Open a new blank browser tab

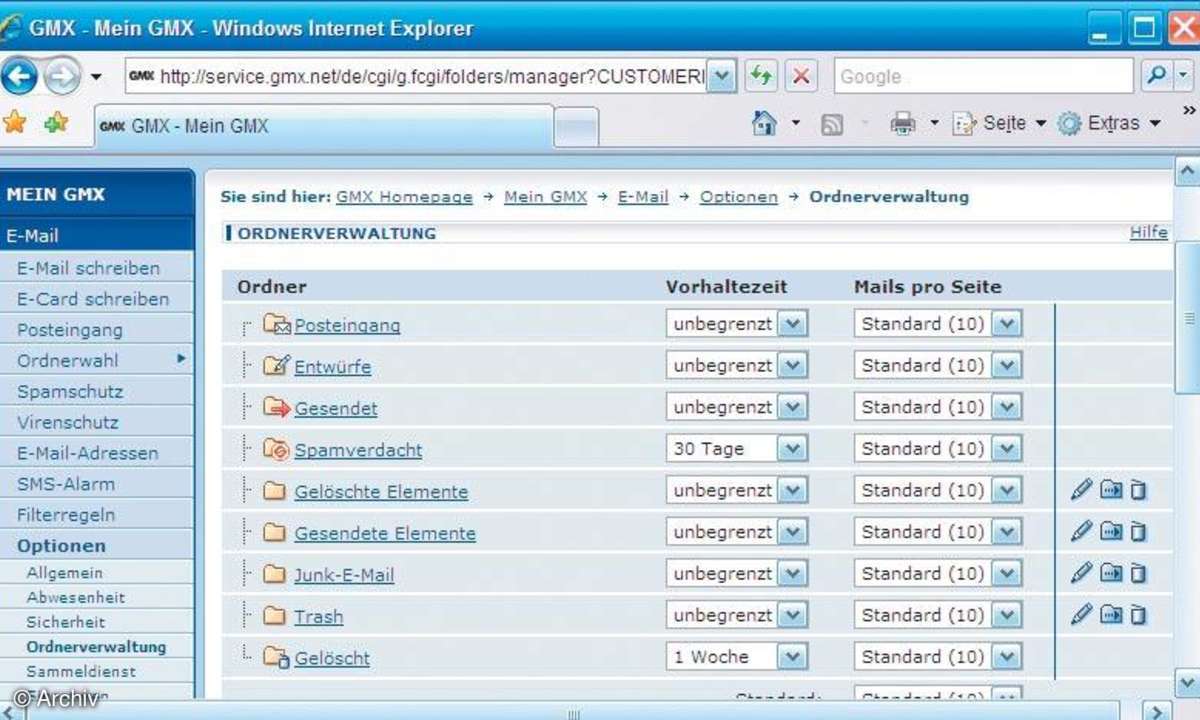click(576, 127)
